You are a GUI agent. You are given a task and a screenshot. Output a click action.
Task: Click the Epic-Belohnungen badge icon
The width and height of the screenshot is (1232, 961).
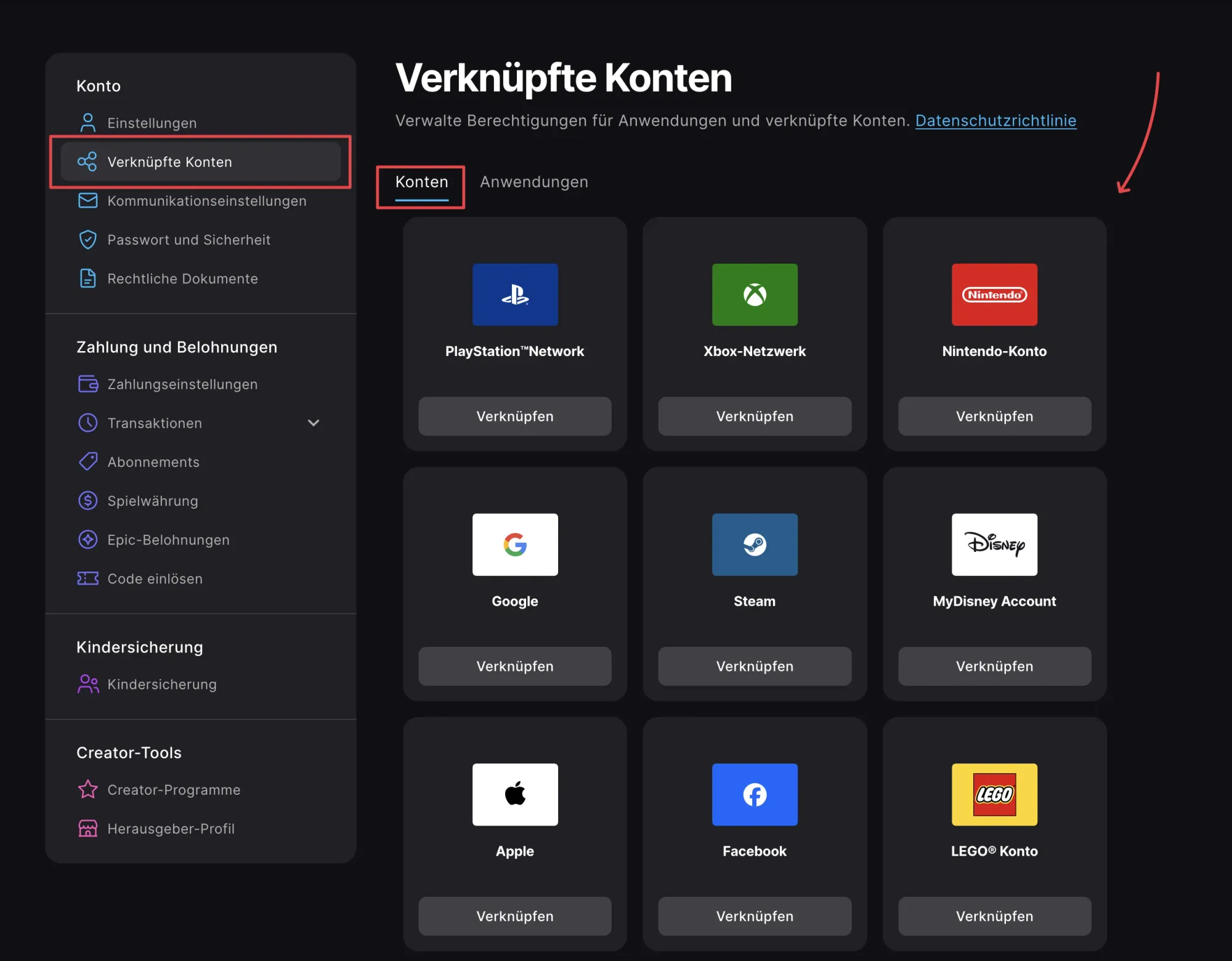point(88,539)
